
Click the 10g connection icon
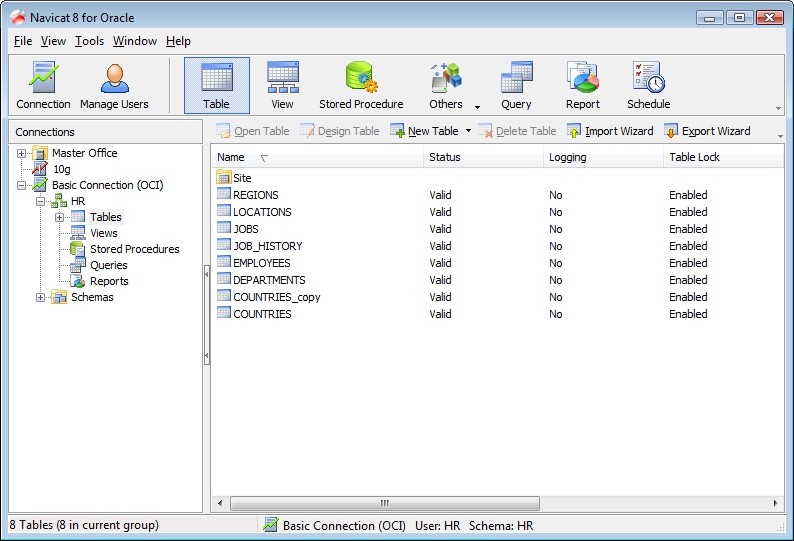coord(40,169)
